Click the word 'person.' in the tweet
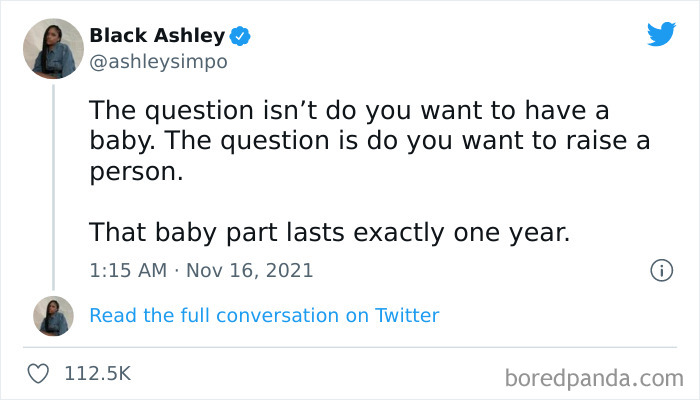700x400 pixels. coord(137,171)
